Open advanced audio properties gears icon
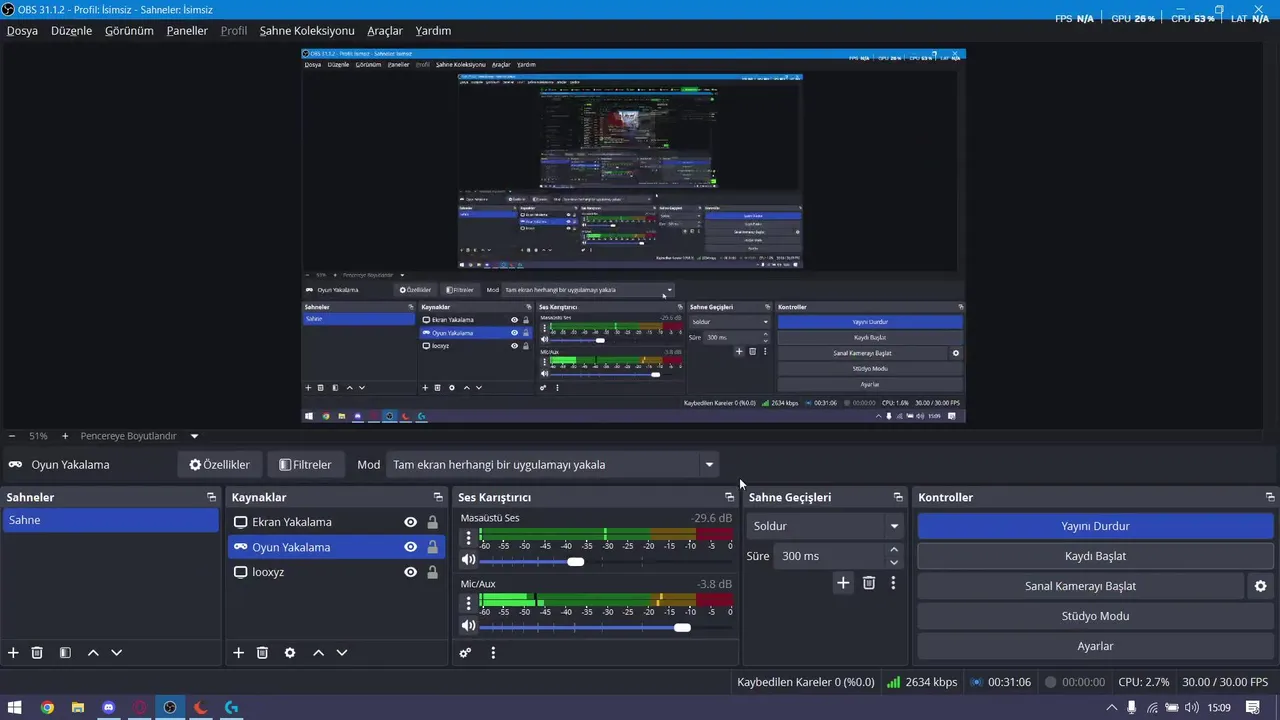The height and width of the screenshot is (720, 1280). coord(465,653)
